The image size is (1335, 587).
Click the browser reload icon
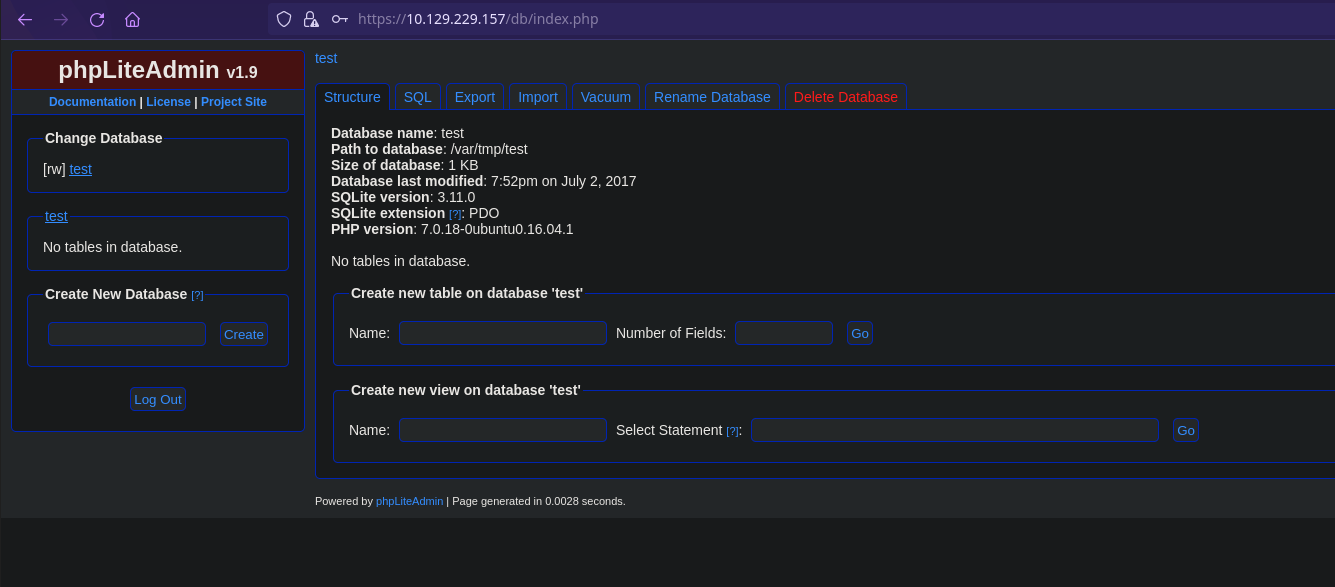pos(97,20)
